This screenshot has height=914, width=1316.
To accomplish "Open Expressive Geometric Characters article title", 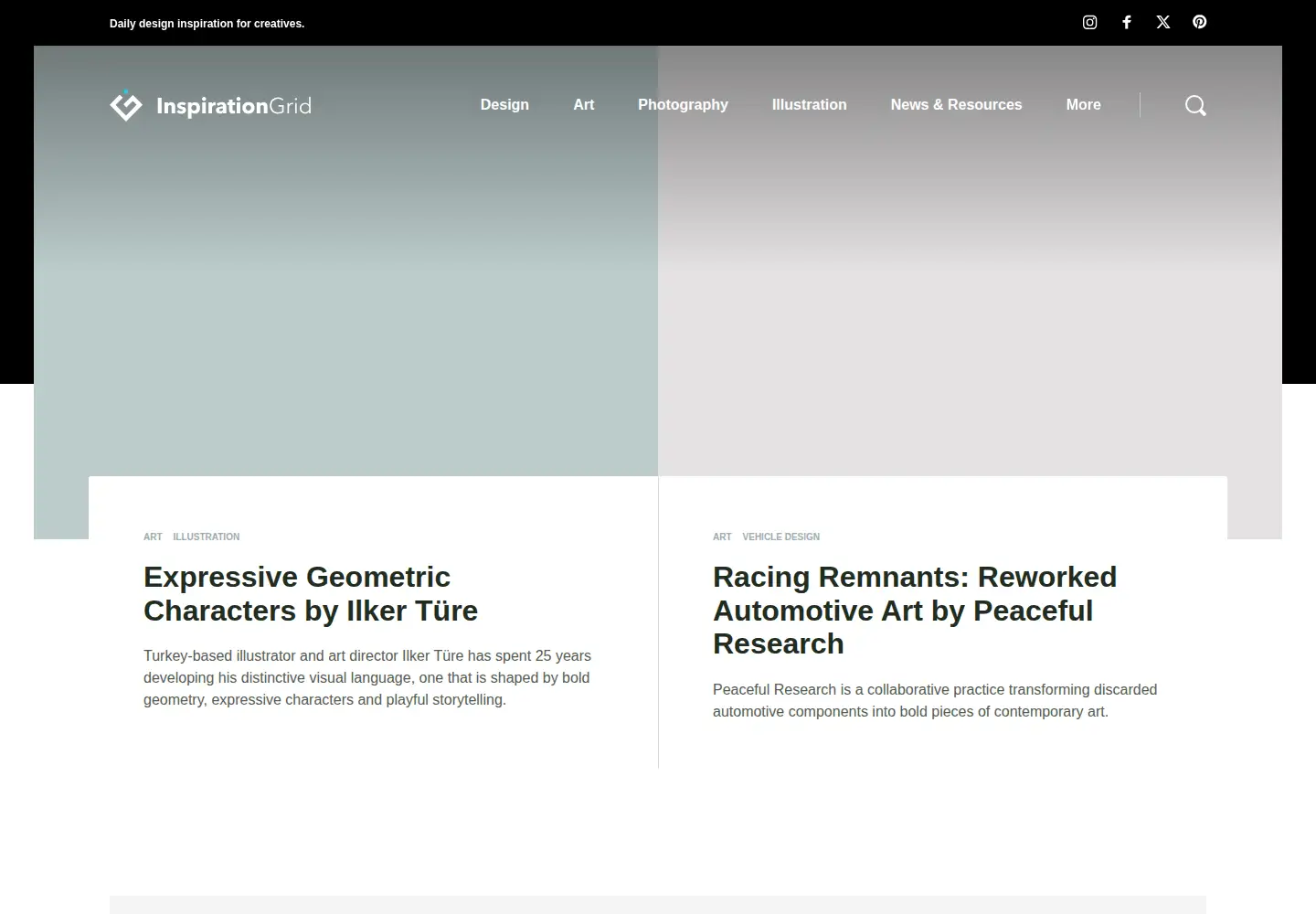I will (311, 594).
